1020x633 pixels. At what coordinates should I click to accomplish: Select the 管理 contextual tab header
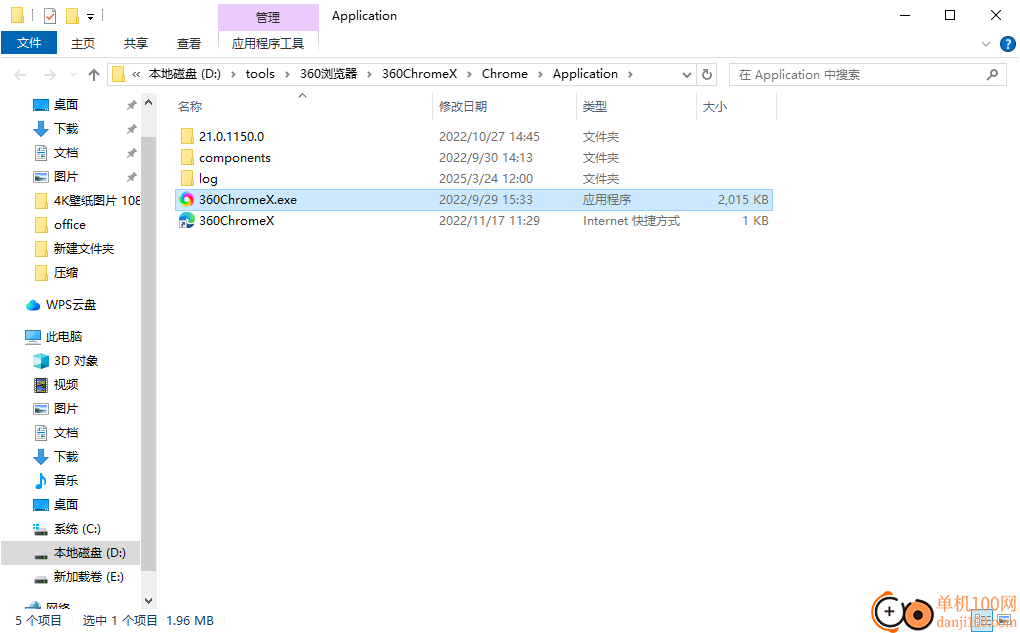pyautogui.click(x=268, y=18)
